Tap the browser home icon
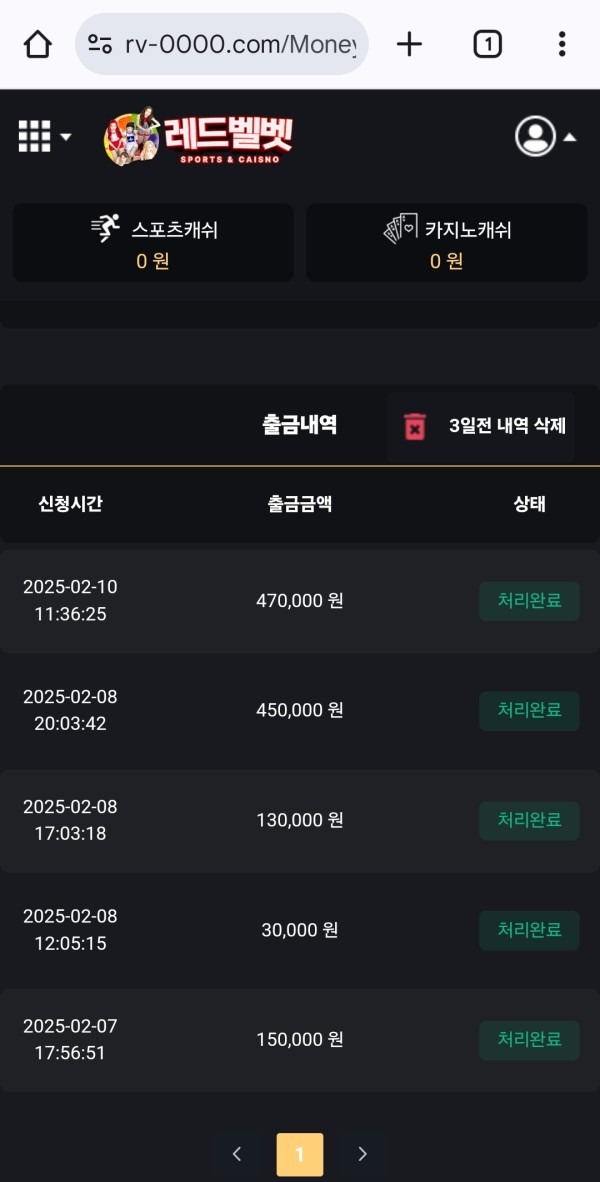The image size is (600, 1182). click(37, 44)
